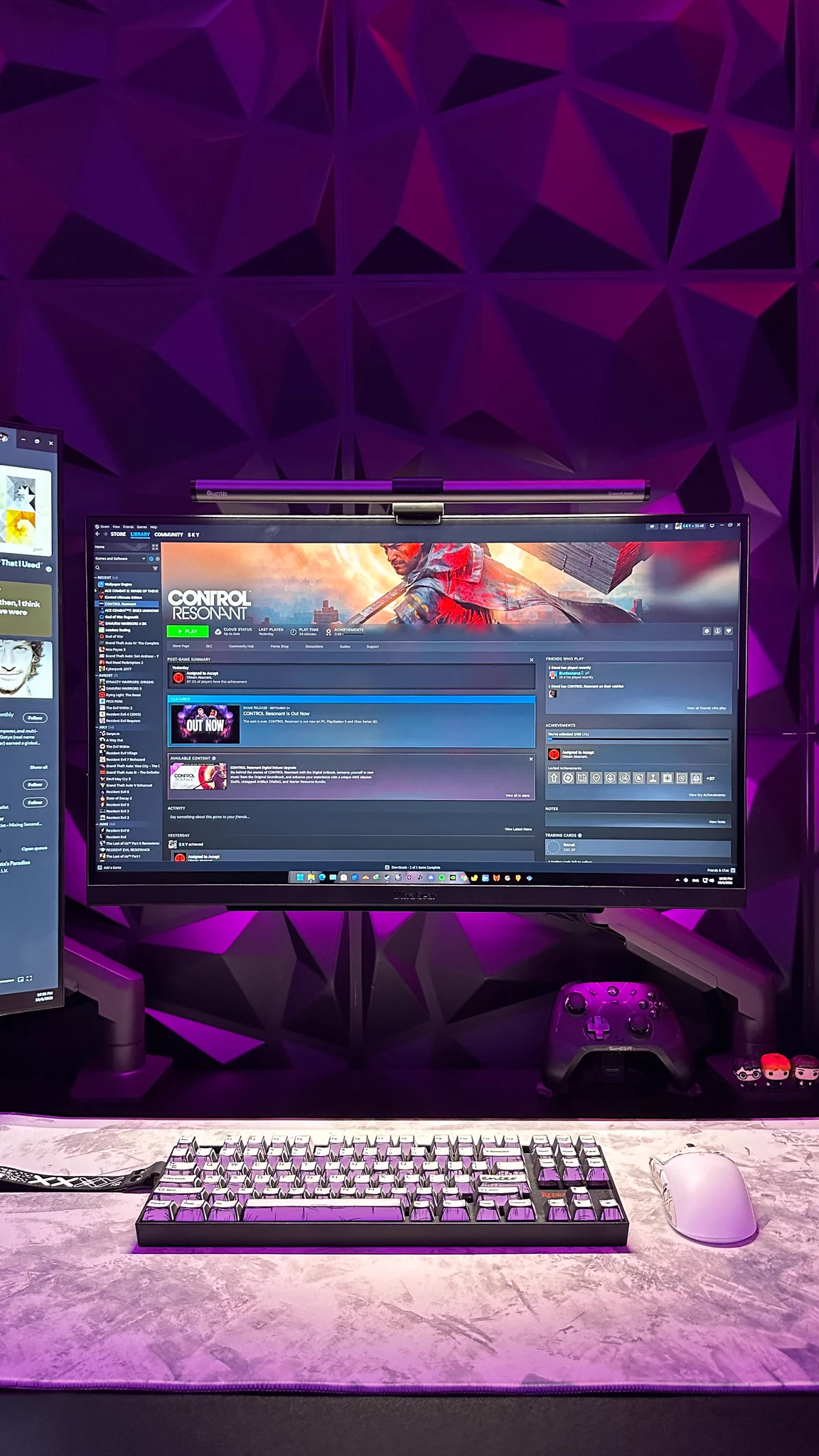Screen dimensions: 819x1456
Task: Click the unlocked Assigned to Accept achievement icon
Action: pos(554,754)
